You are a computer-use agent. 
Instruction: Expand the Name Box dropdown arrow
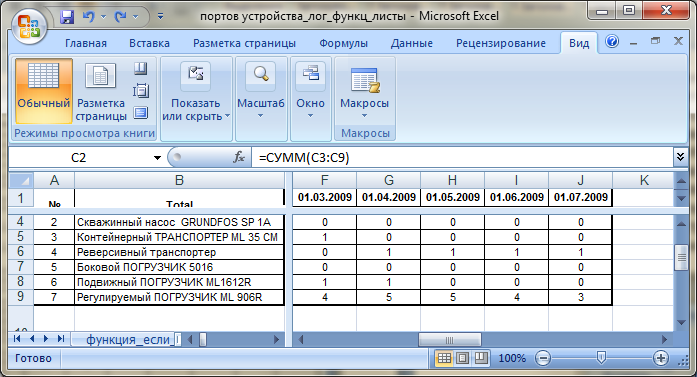[157, 157]
